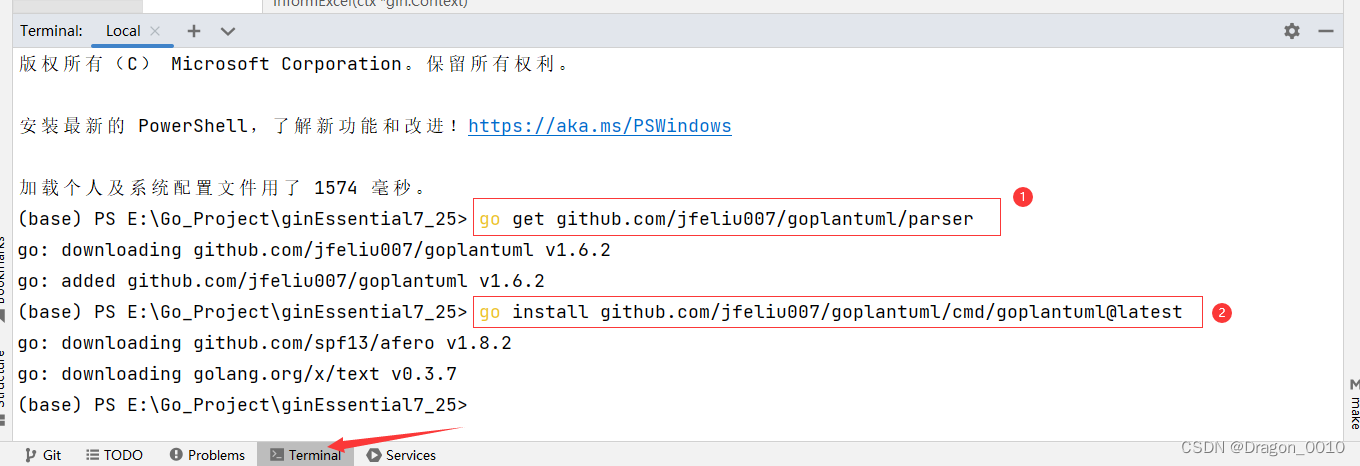Open the Problems tool window

pos(207,455)
